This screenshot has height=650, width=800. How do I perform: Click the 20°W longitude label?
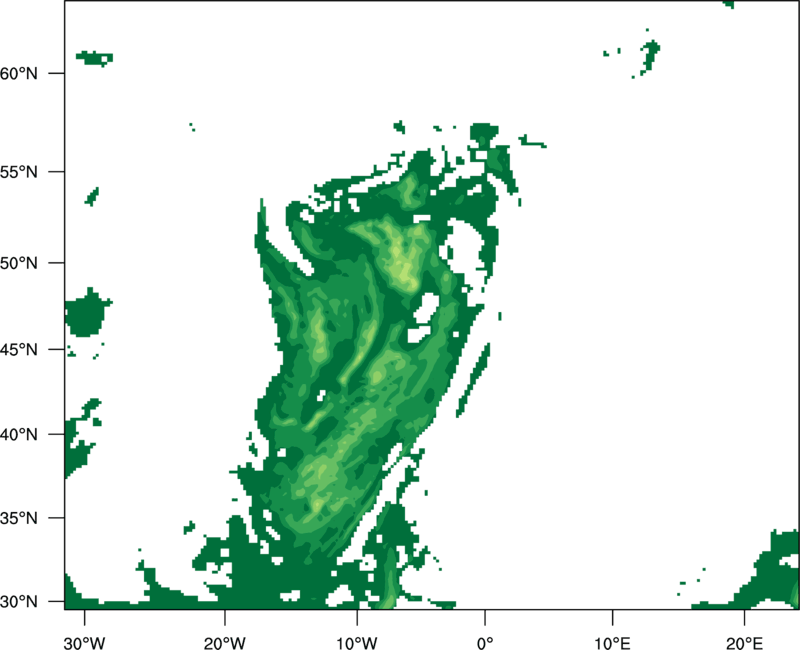tap(225, 643)
